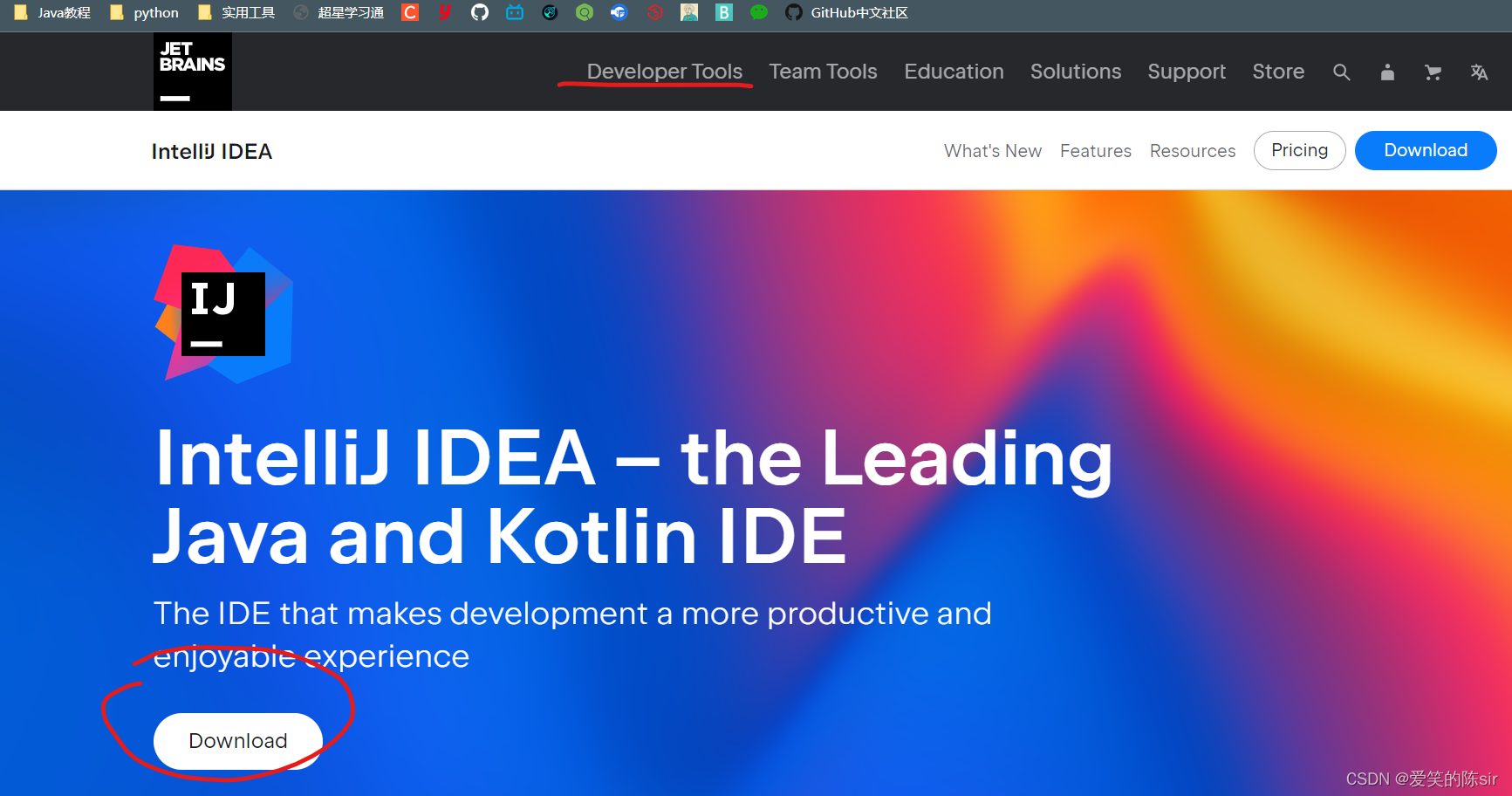
Task: Open the JetBrains account icon
Action: [1387, 72]
